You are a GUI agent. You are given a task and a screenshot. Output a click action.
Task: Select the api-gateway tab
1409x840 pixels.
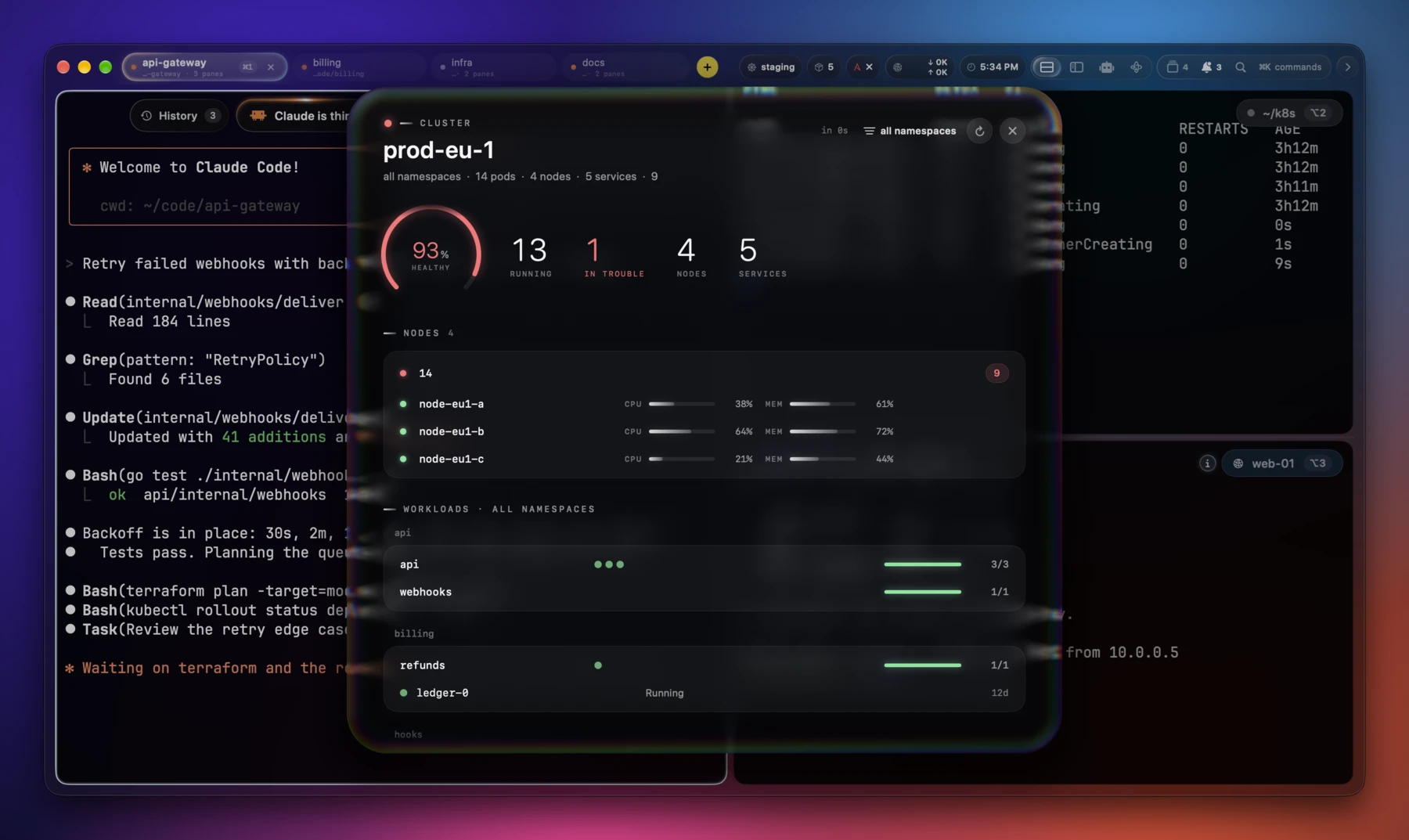205,67
